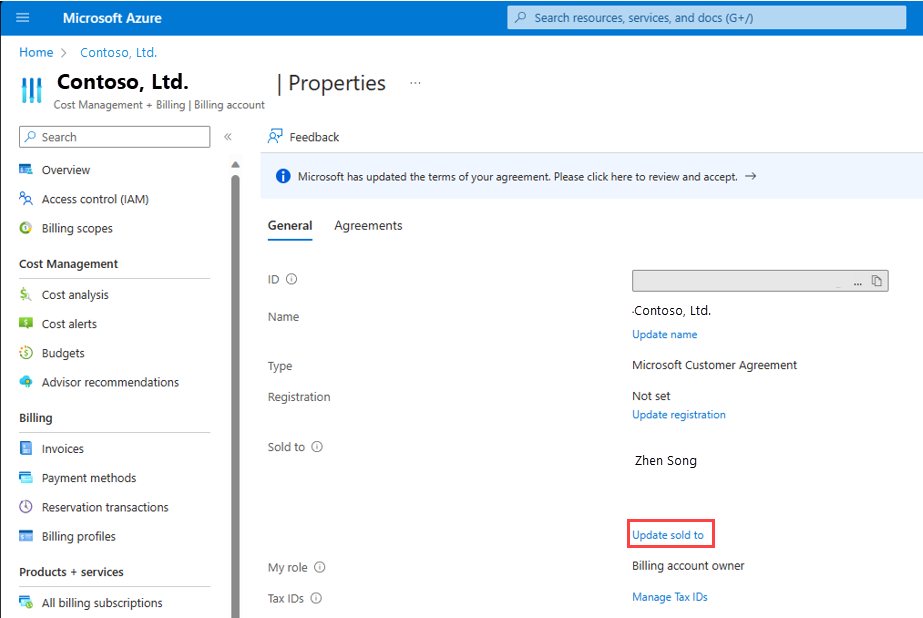
Task: Click the arrow at end of agreement banner
Action: [x=751, y=176]
